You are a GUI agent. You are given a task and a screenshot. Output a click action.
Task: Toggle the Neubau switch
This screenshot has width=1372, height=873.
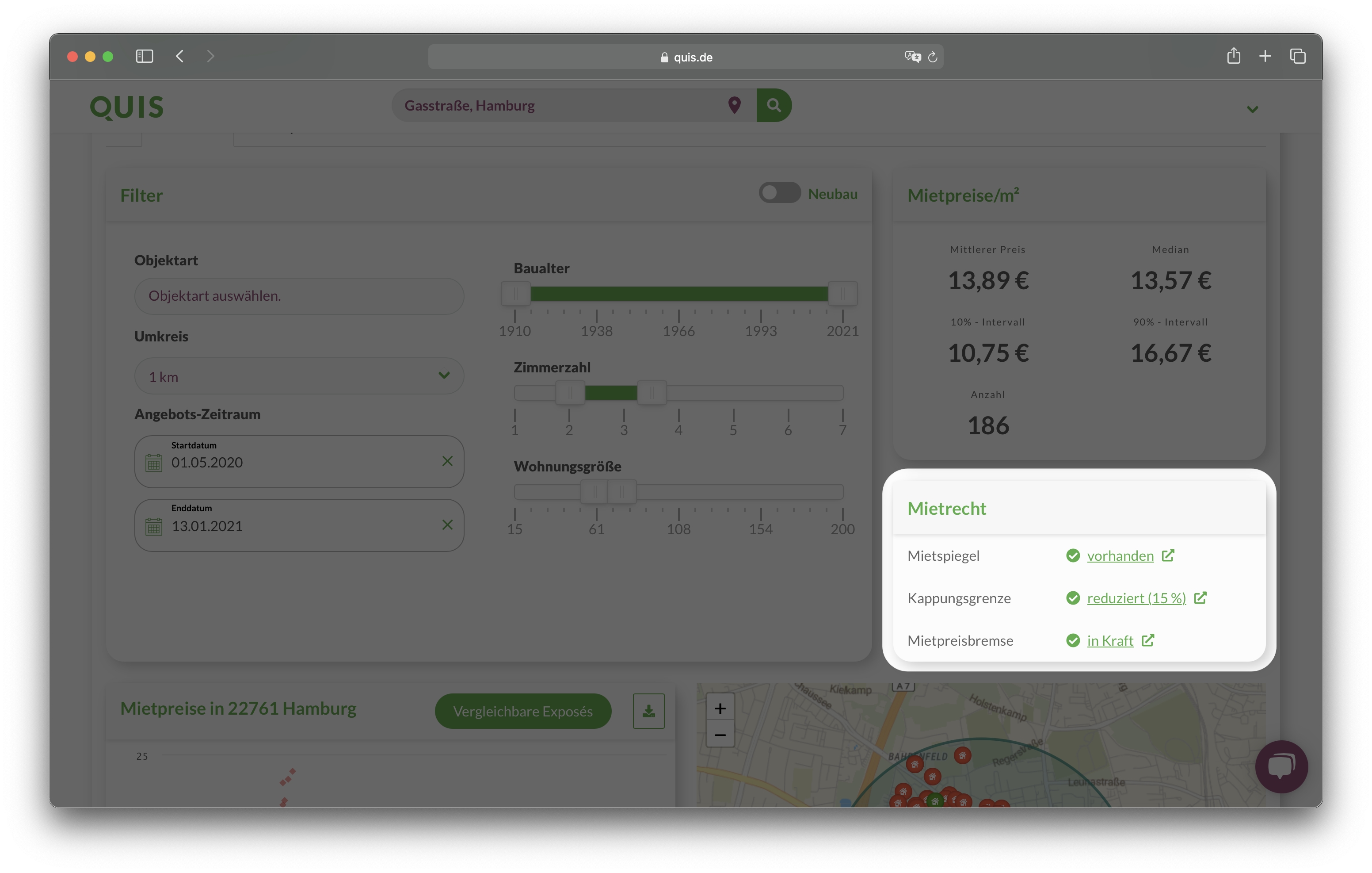pyautogui.click(x=779, y=193)
